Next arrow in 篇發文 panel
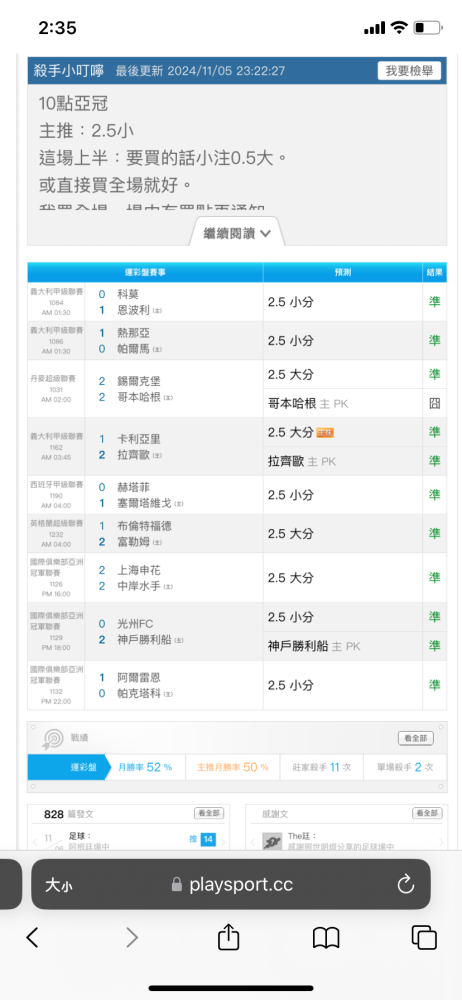Image resolution: width=462 pixels, height=1000 pixels. point(221,842)
